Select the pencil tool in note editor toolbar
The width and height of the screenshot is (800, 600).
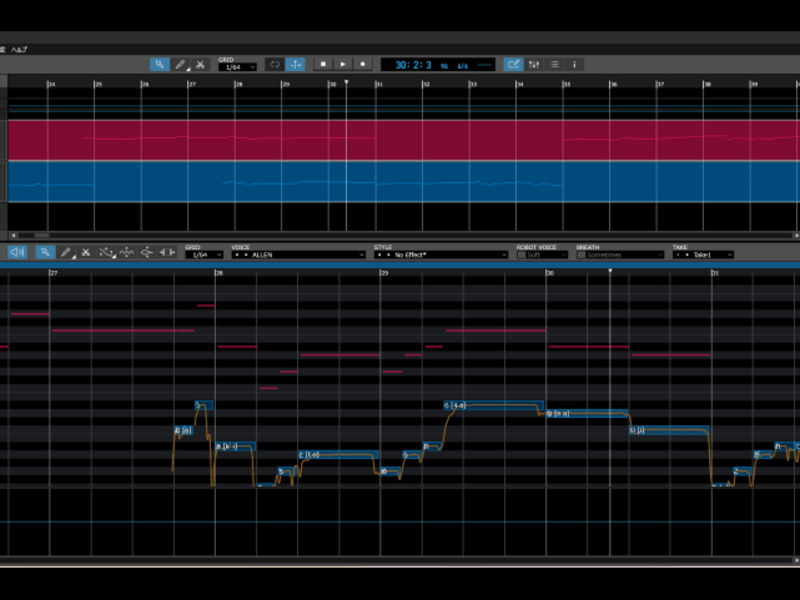coord(67,253)
